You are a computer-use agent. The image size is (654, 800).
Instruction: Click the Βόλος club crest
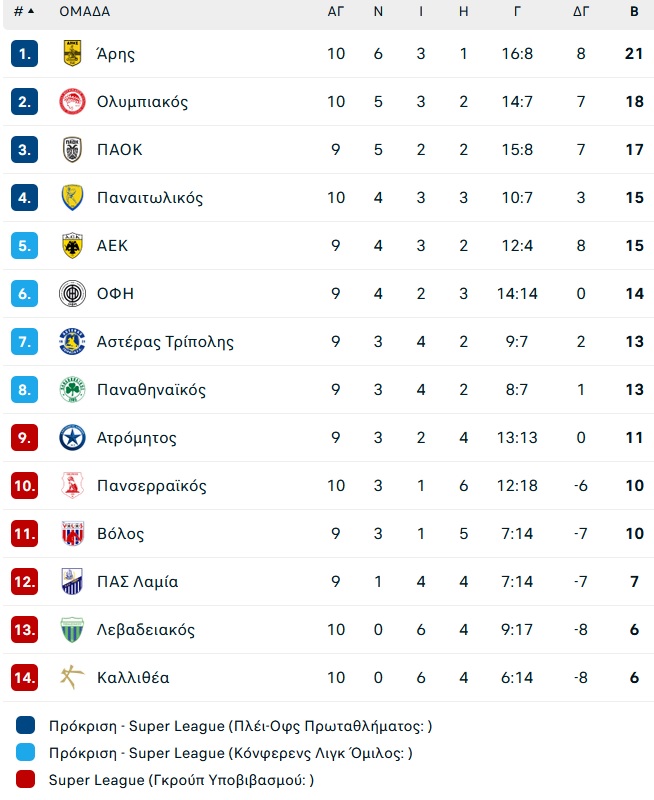tap(72, 533)
